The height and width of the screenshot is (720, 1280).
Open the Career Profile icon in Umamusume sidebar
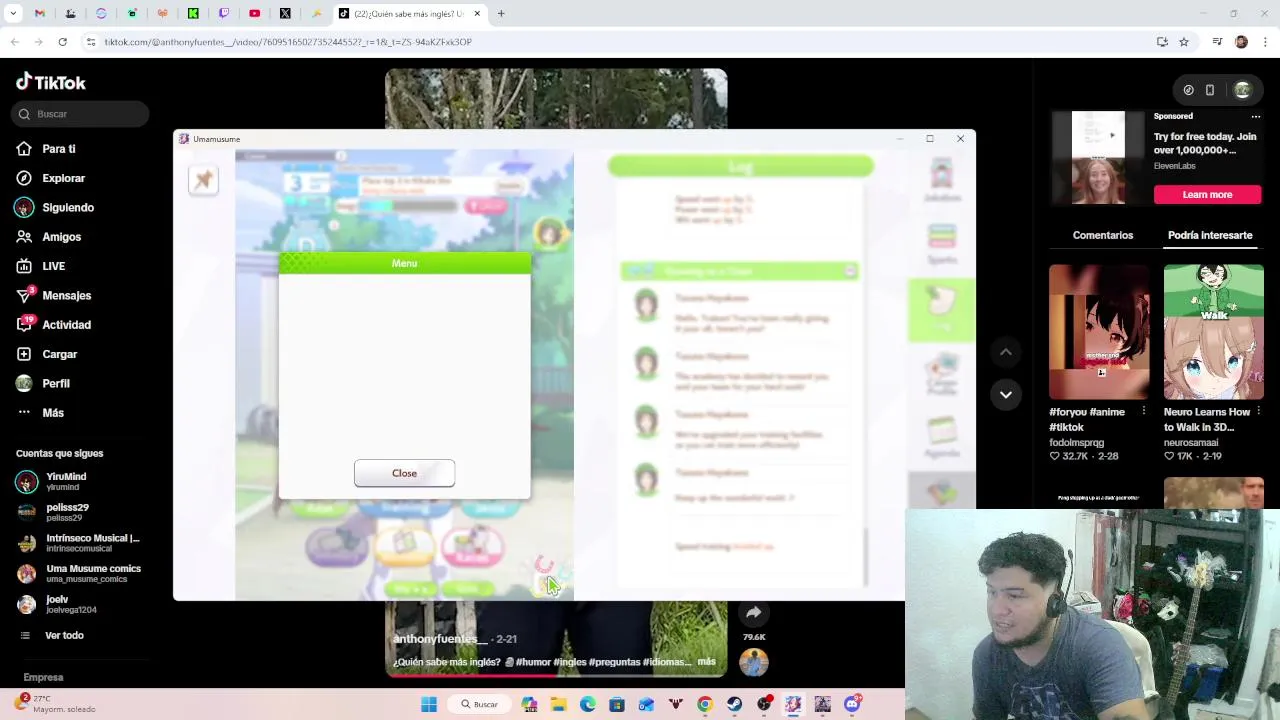coord(941,375)
